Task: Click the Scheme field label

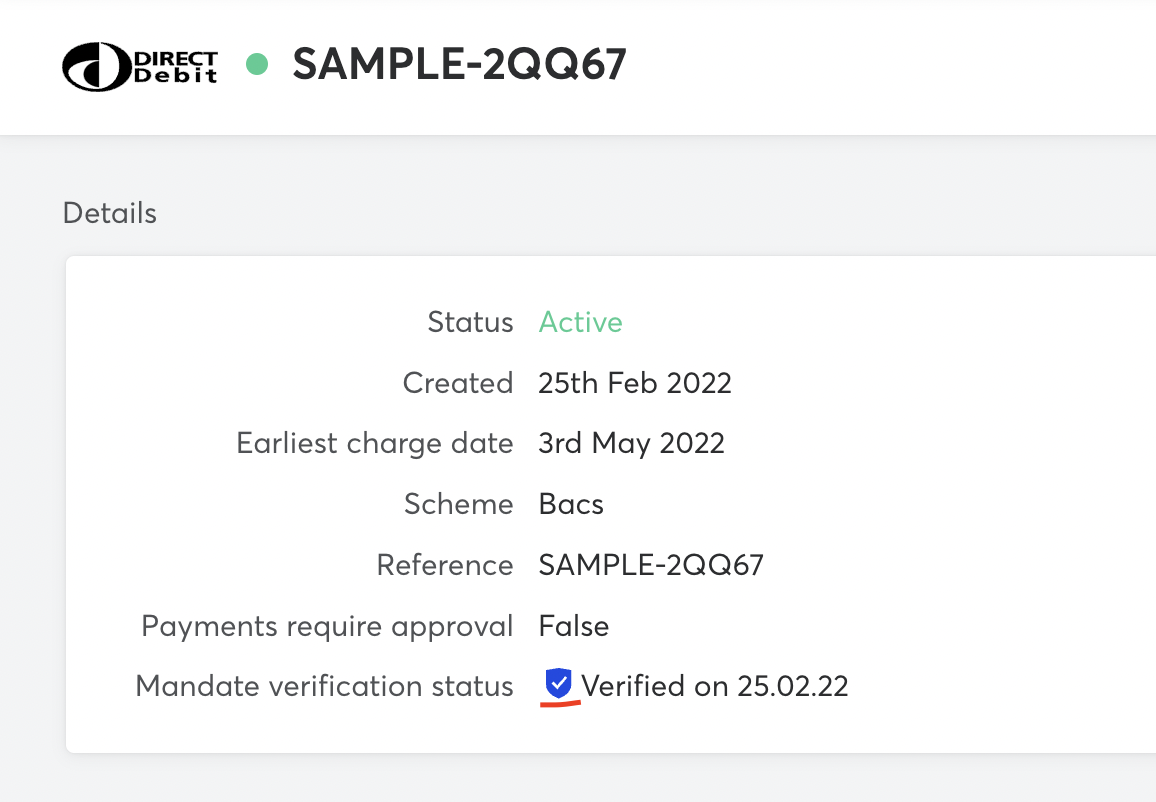Action: click(458, 504)
